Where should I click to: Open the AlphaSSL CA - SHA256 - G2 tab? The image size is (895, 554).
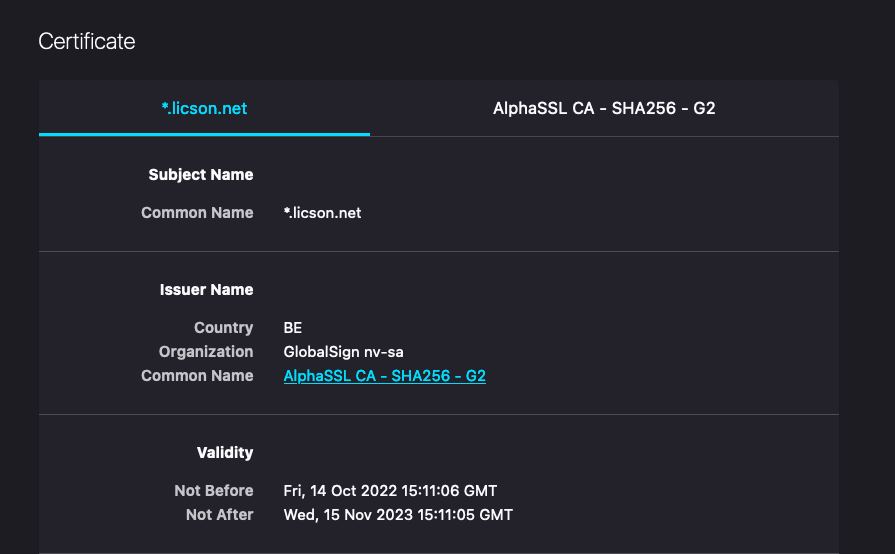[x=604, y=108]
